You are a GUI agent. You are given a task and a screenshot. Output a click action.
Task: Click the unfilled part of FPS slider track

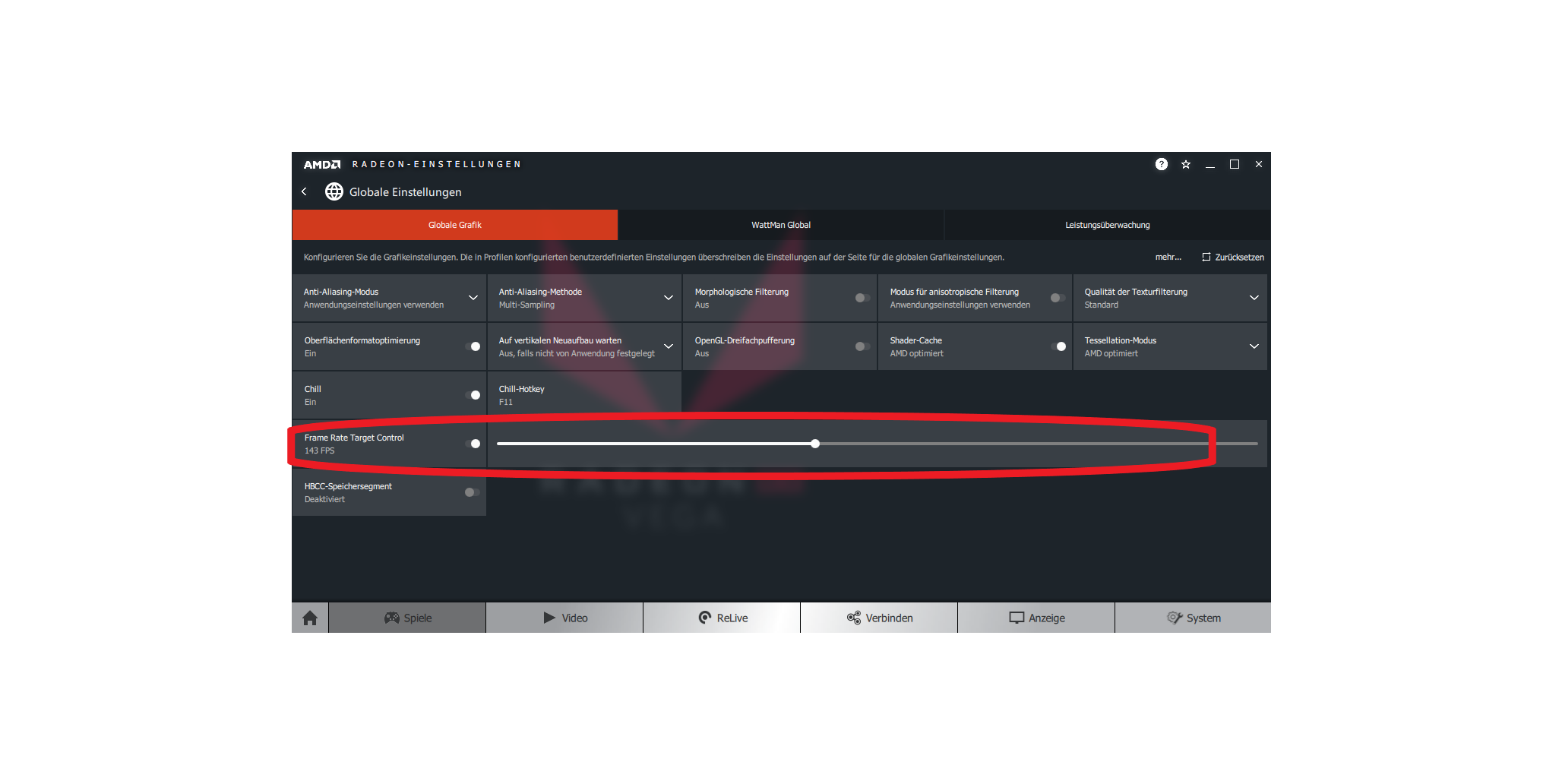(x=1038, y=444)
